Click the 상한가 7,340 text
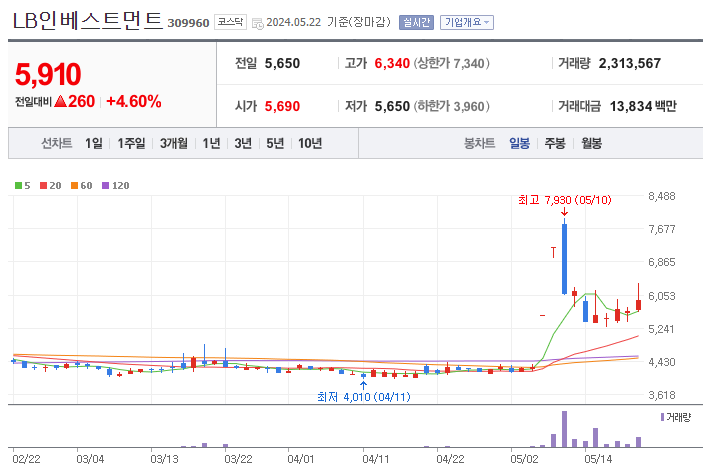Viewport: 703px width, 476px height. (451, 63)
